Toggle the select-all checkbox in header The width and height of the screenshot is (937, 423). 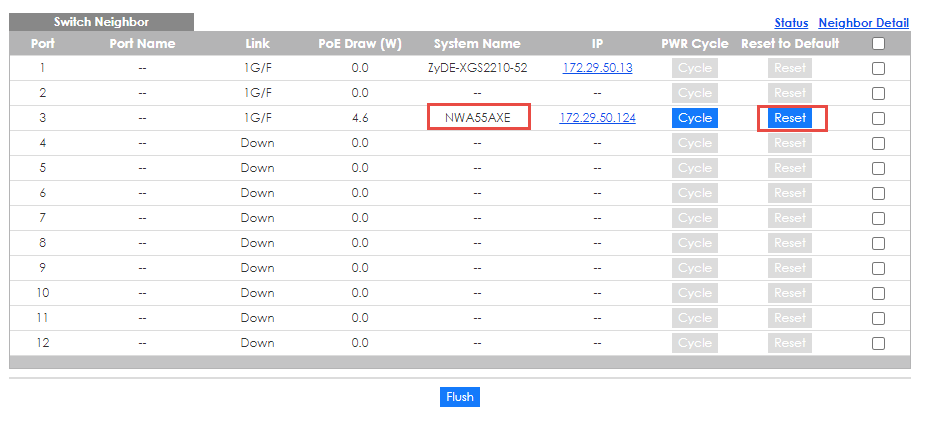pyautogui.click(x=878, y=44)
